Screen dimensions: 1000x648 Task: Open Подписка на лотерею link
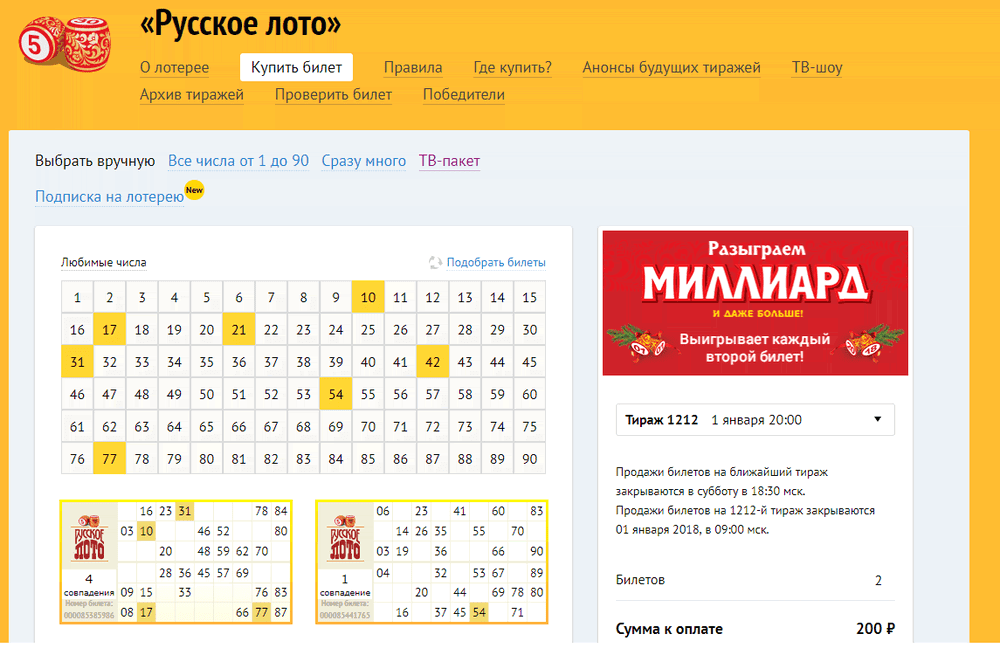coord(110,196)
